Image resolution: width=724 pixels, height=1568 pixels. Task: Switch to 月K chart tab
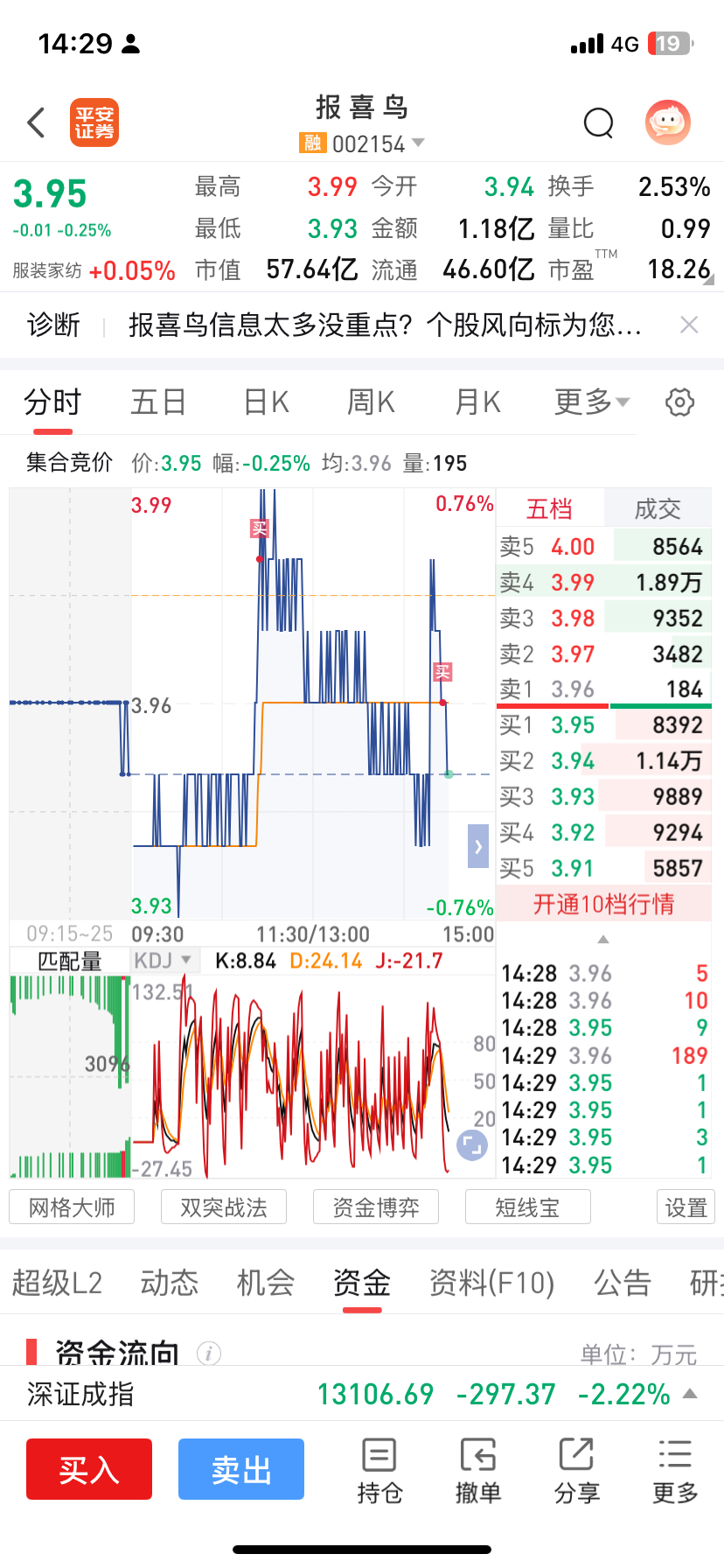(x=477, y=402)
